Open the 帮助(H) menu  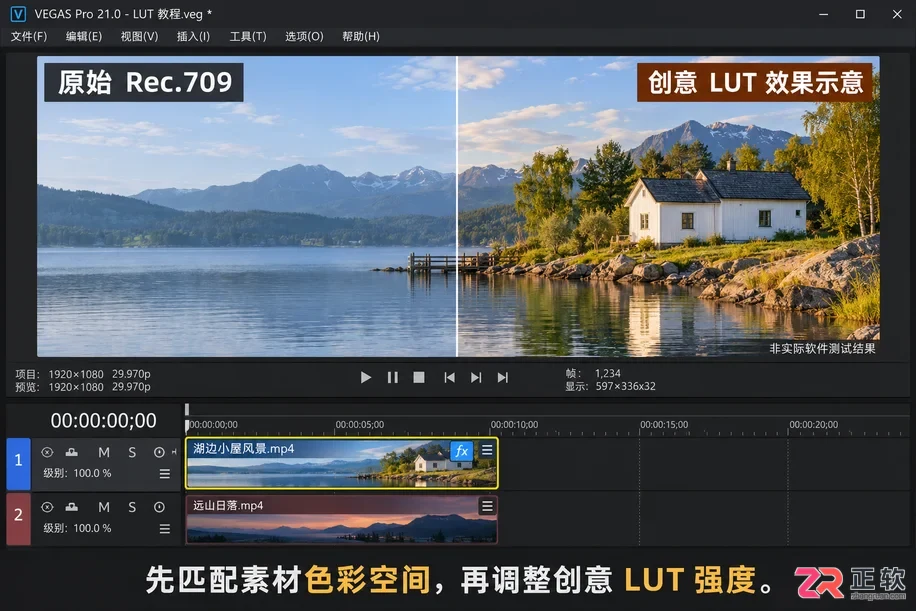tap(360, 36)
